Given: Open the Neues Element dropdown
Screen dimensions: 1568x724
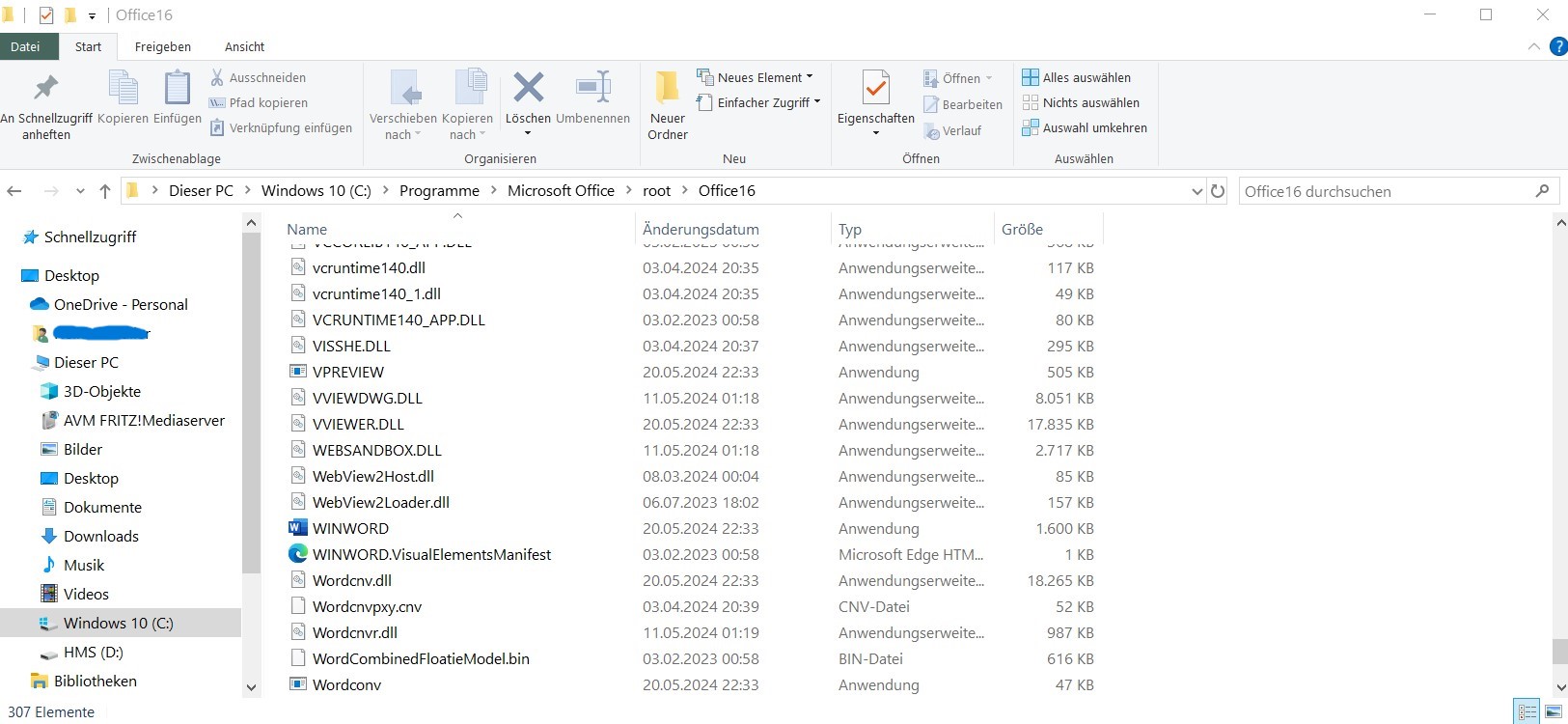Looking at the screenshot, I should 756,77.
